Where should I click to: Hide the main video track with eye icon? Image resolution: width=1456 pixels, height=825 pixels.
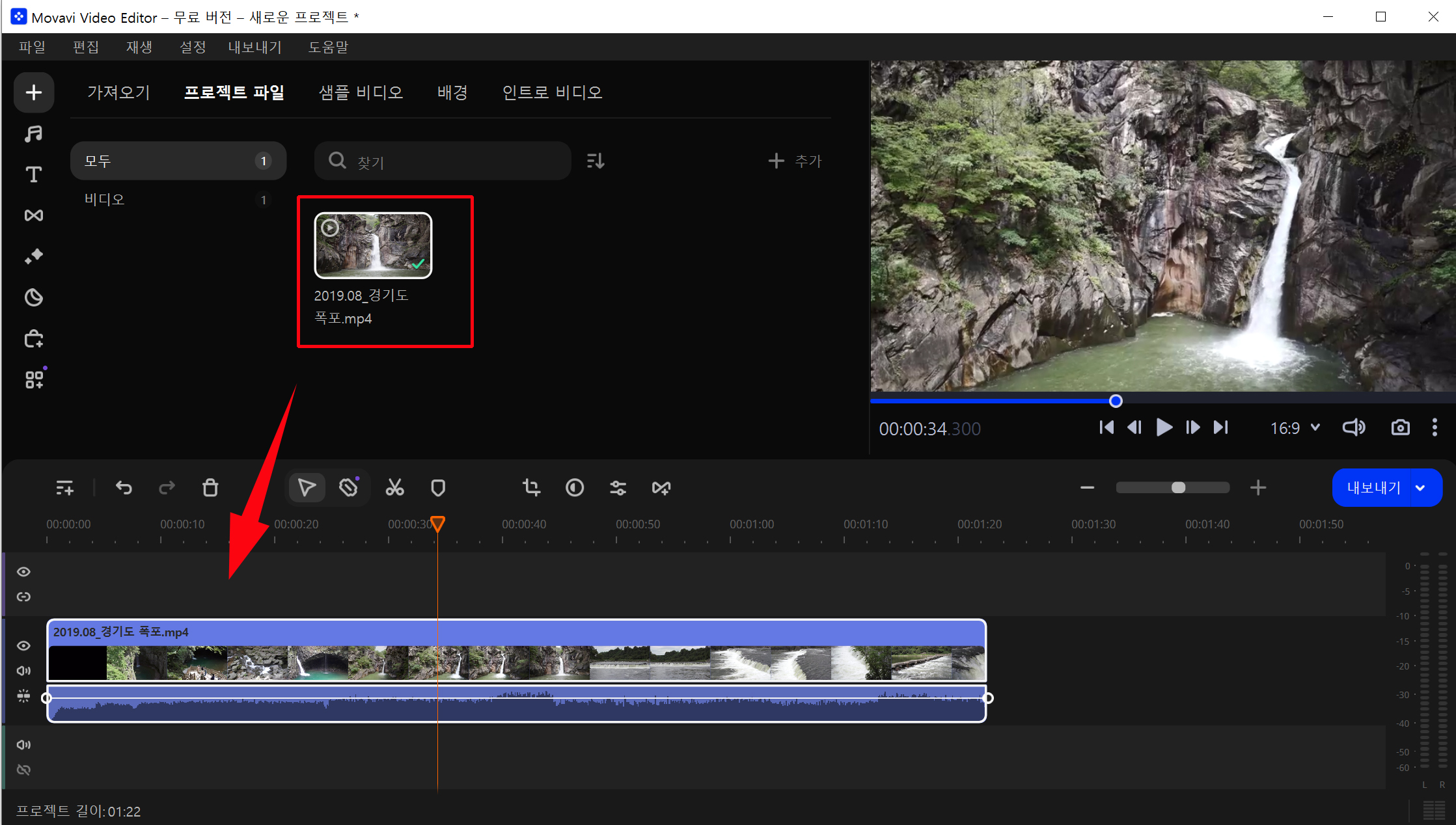[23, 645]
